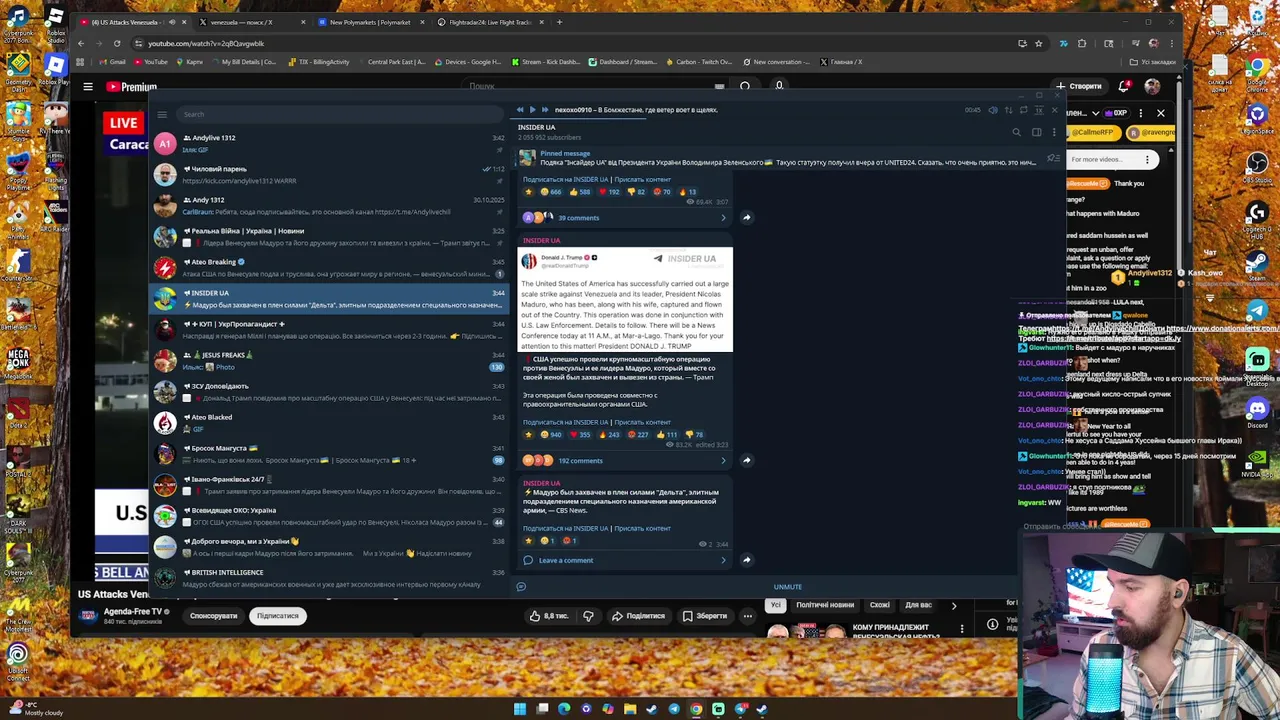Open the Івано-Франківськ 24/7 channel
The width and height of the screenshot is (1280, 720).
point(330,485)
